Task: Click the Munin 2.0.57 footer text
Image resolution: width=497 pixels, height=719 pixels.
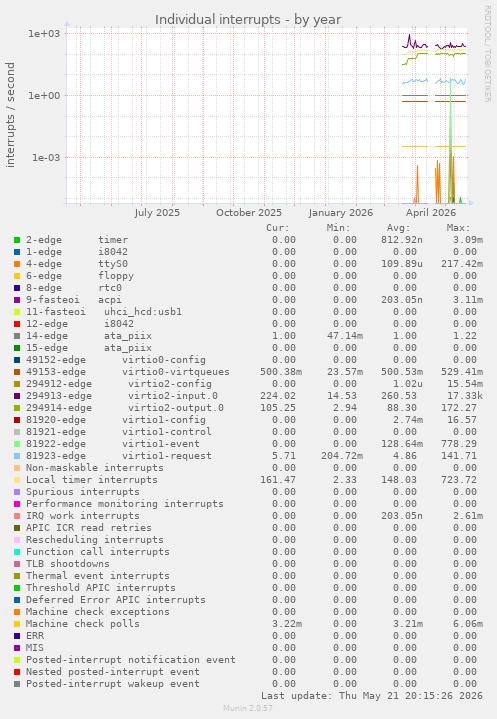Action: (x=248, y=708)
